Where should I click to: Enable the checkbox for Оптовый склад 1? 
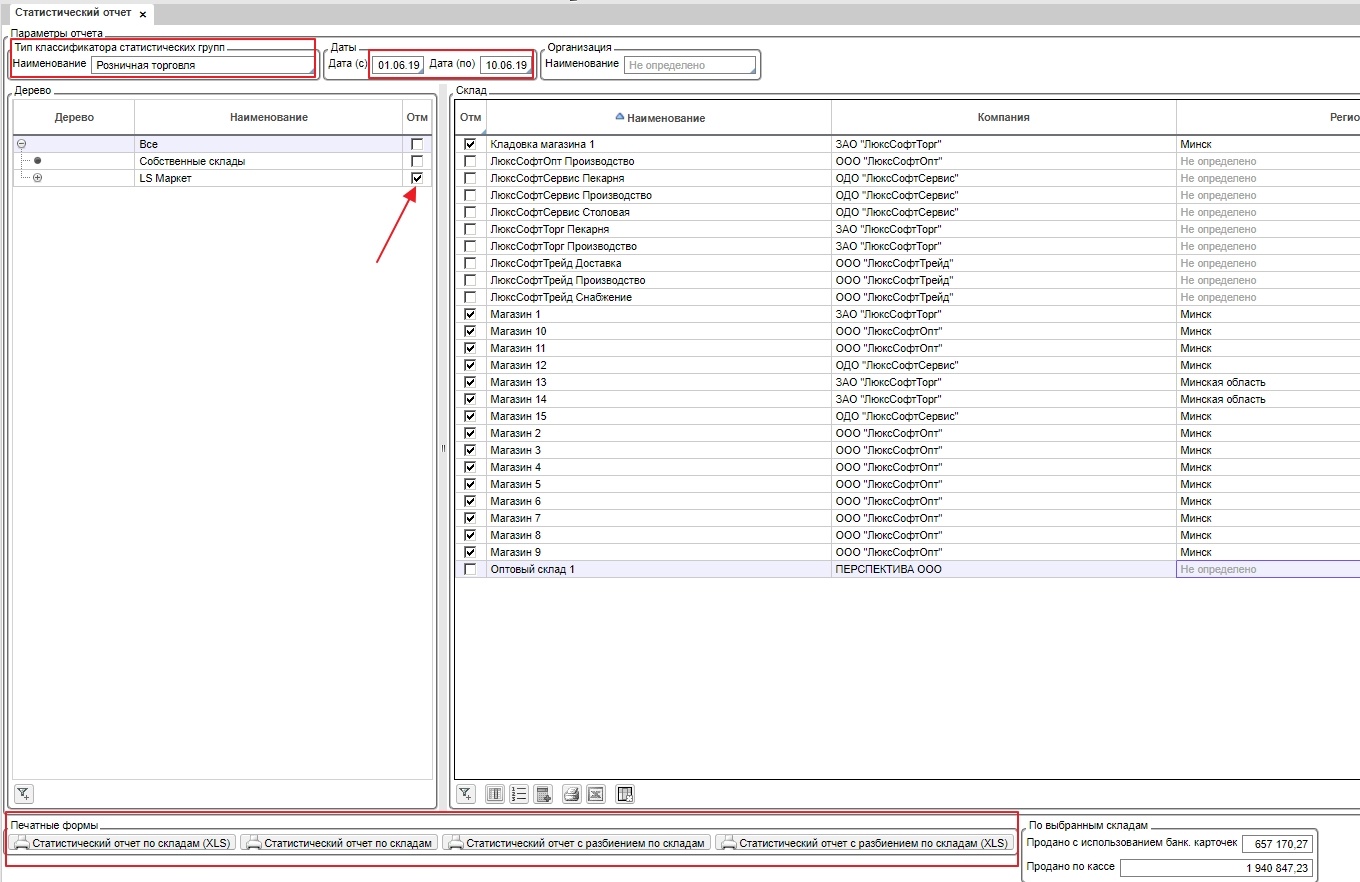[470, 569]
